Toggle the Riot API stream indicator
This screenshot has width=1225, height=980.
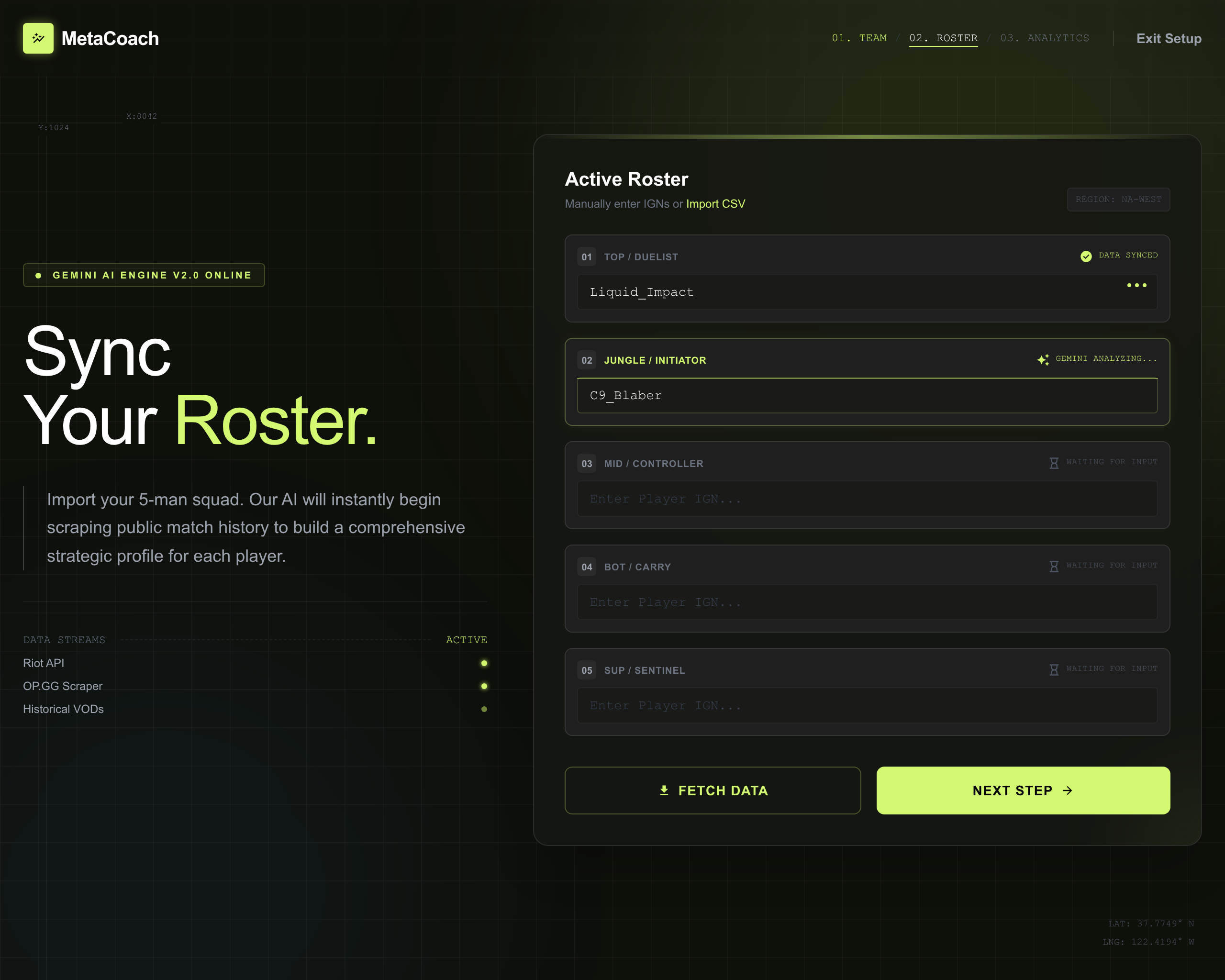[484, 663]
